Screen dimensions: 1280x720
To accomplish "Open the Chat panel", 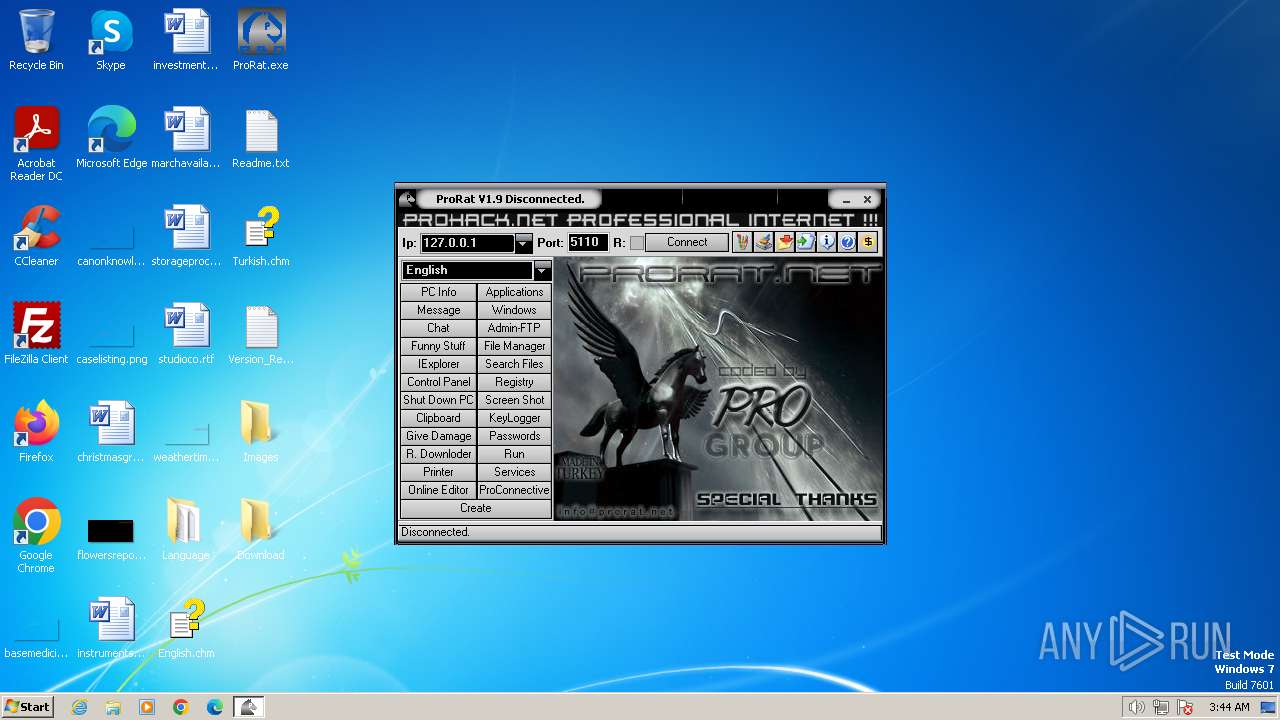I will click(438, 328).
